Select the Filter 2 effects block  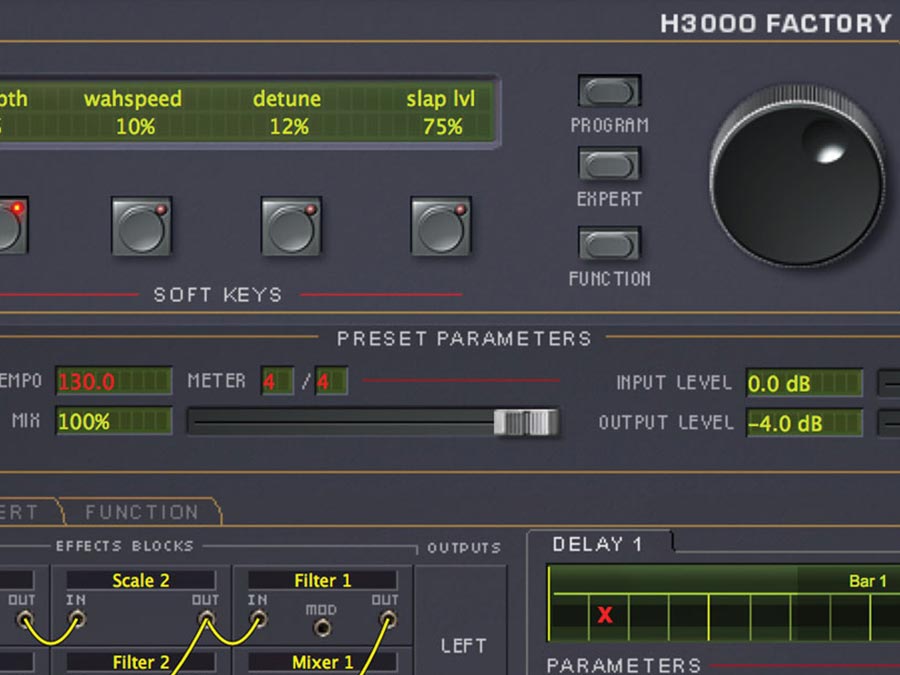coord(139,662)
